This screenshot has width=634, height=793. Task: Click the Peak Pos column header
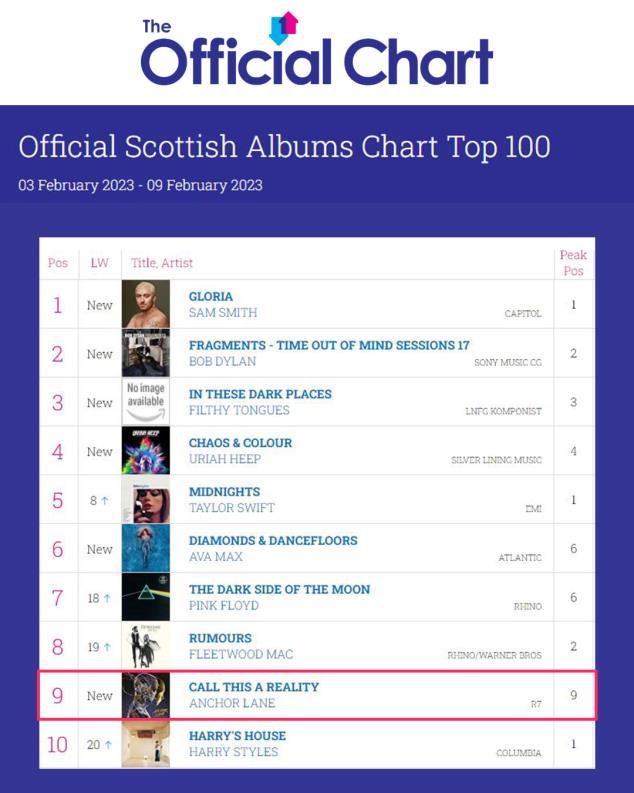point(573,262)
